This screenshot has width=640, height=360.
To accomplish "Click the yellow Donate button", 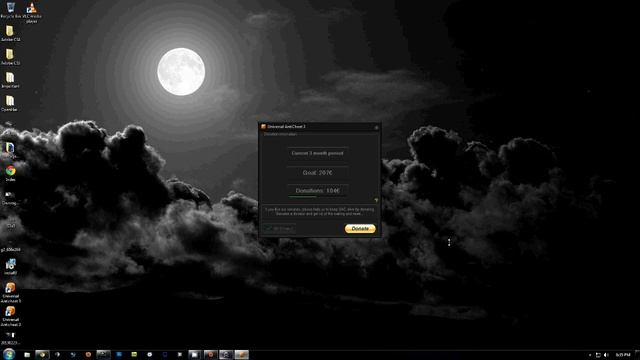I will [360, 229].
